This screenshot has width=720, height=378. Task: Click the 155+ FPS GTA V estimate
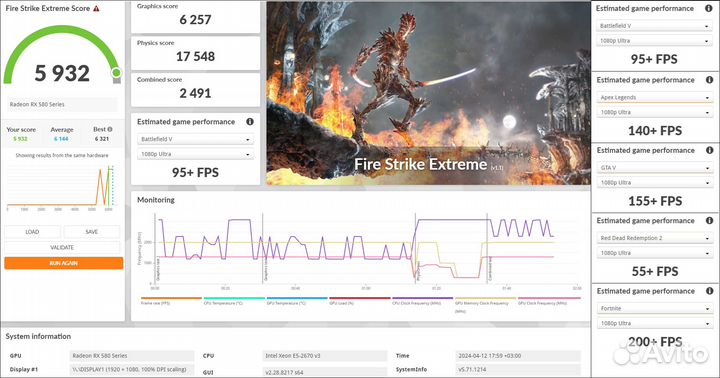click(x=655, y=201)
